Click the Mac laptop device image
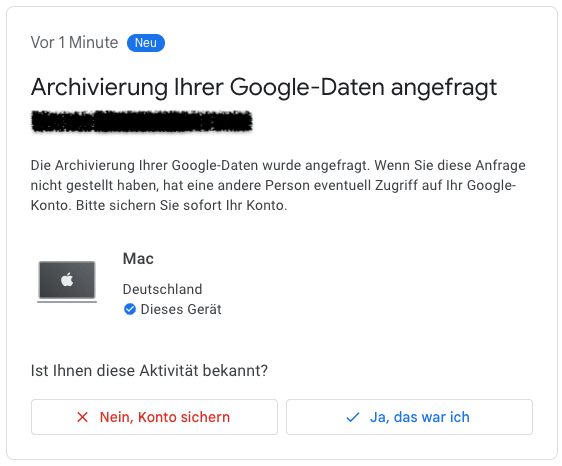 [67, 282]
